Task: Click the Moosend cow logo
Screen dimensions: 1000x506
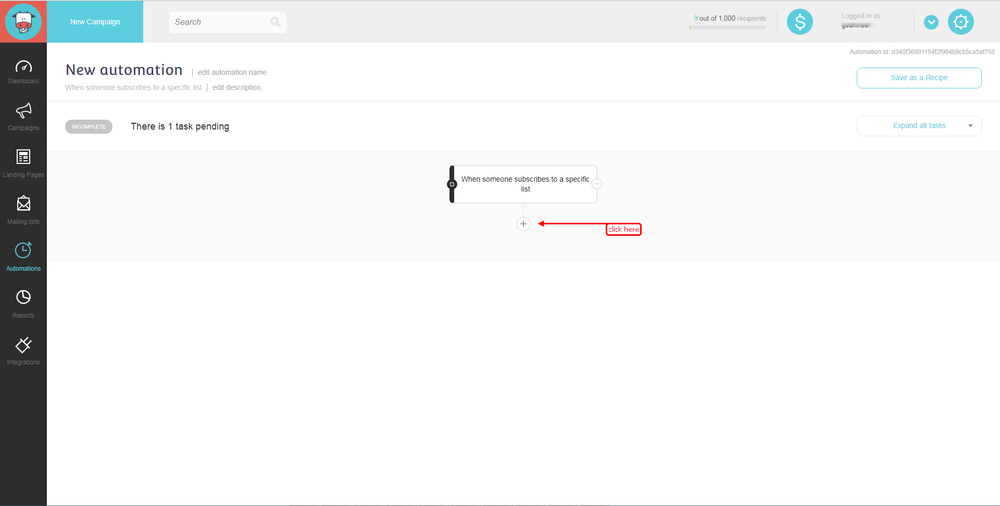Action: pos(23,22)
